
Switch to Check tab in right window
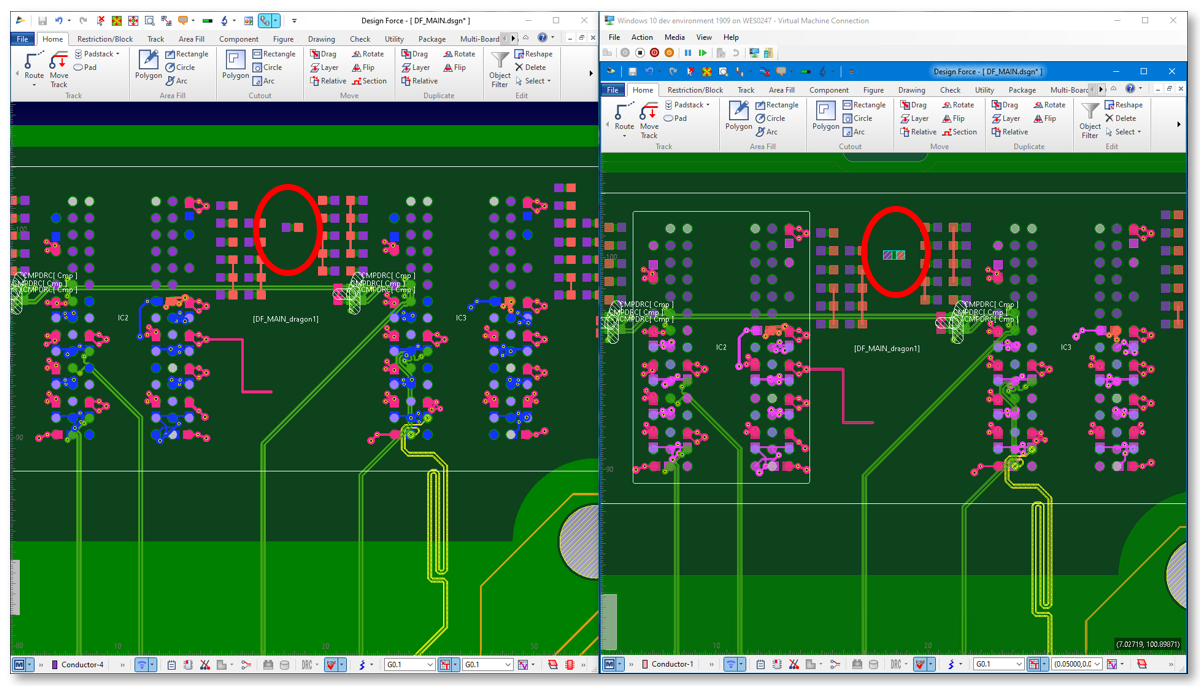950,90
